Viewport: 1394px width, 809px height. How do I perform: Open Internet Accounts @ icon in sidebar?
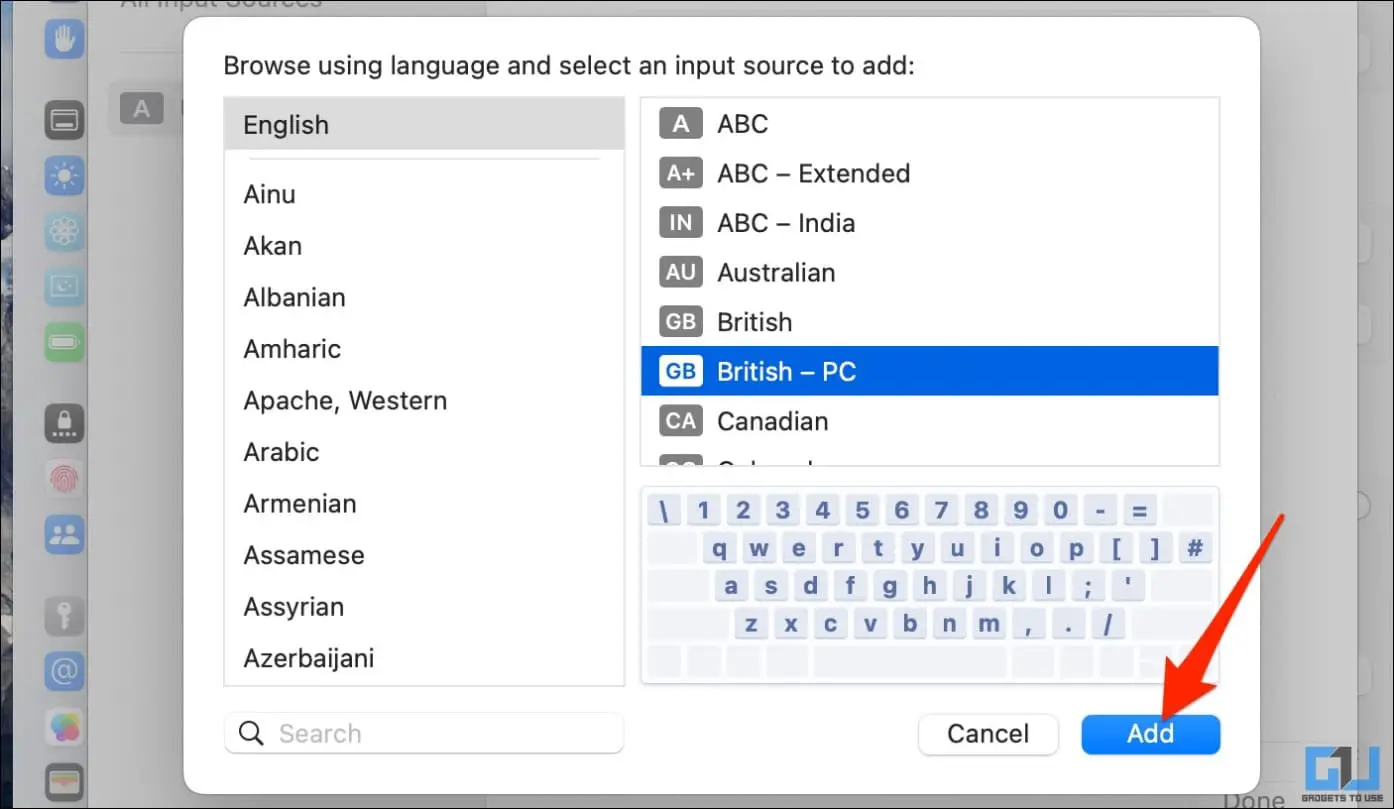64,672
